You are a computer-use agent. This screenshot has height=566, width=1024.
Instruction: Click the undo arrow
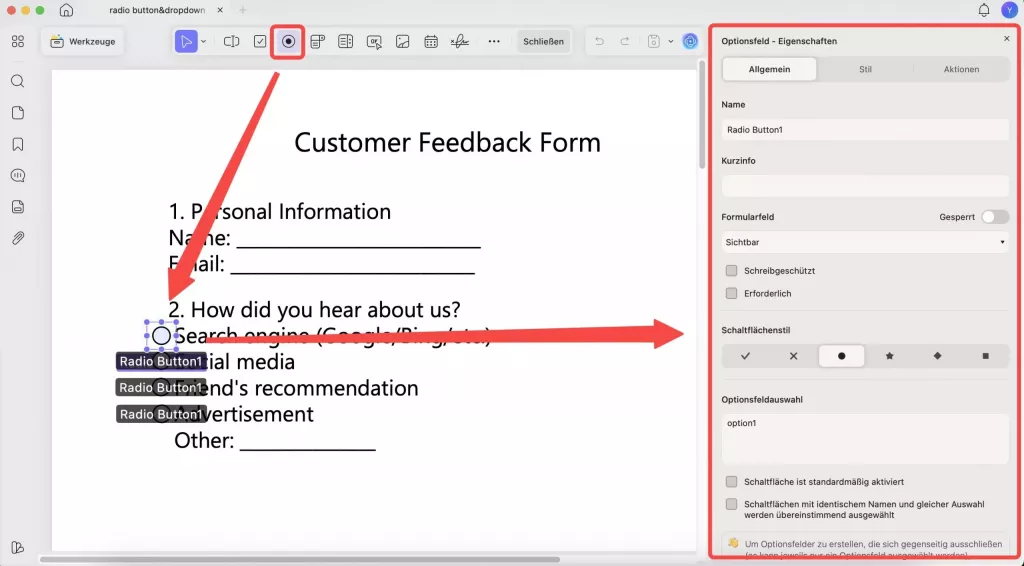click(599, 41)
